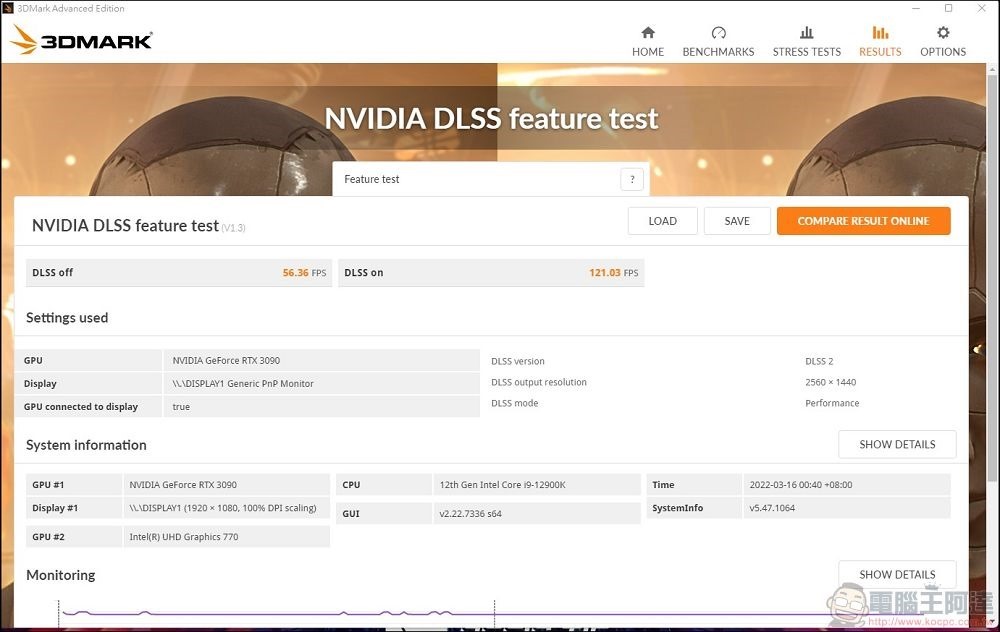Click the 3DMark logo
Viewport: 1000px width, 632px height.
click(81, 40)
